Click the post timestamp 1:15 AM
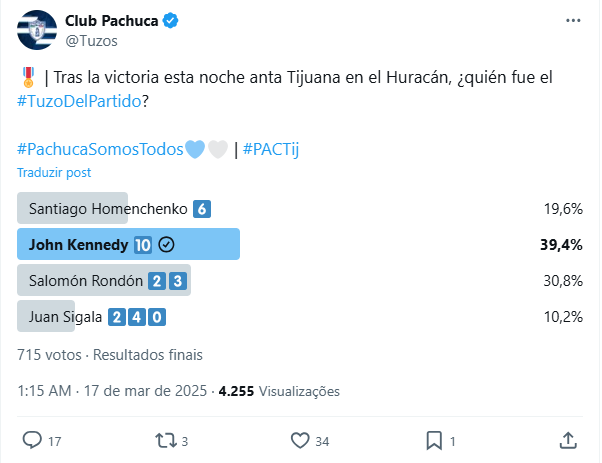 tap(44, 391)
